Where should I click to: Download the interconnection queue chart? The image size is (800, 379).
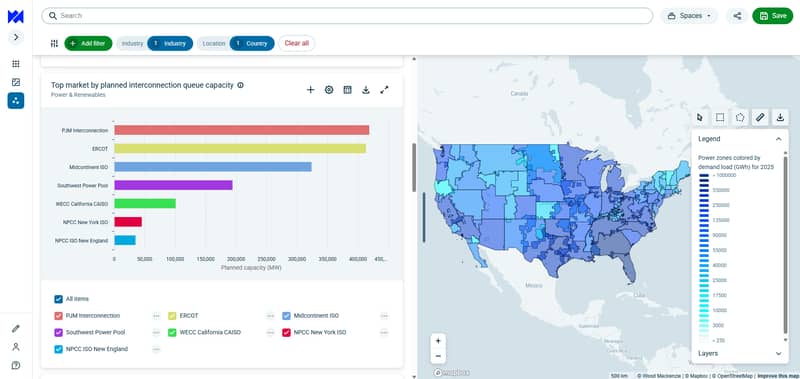[365, 90]
